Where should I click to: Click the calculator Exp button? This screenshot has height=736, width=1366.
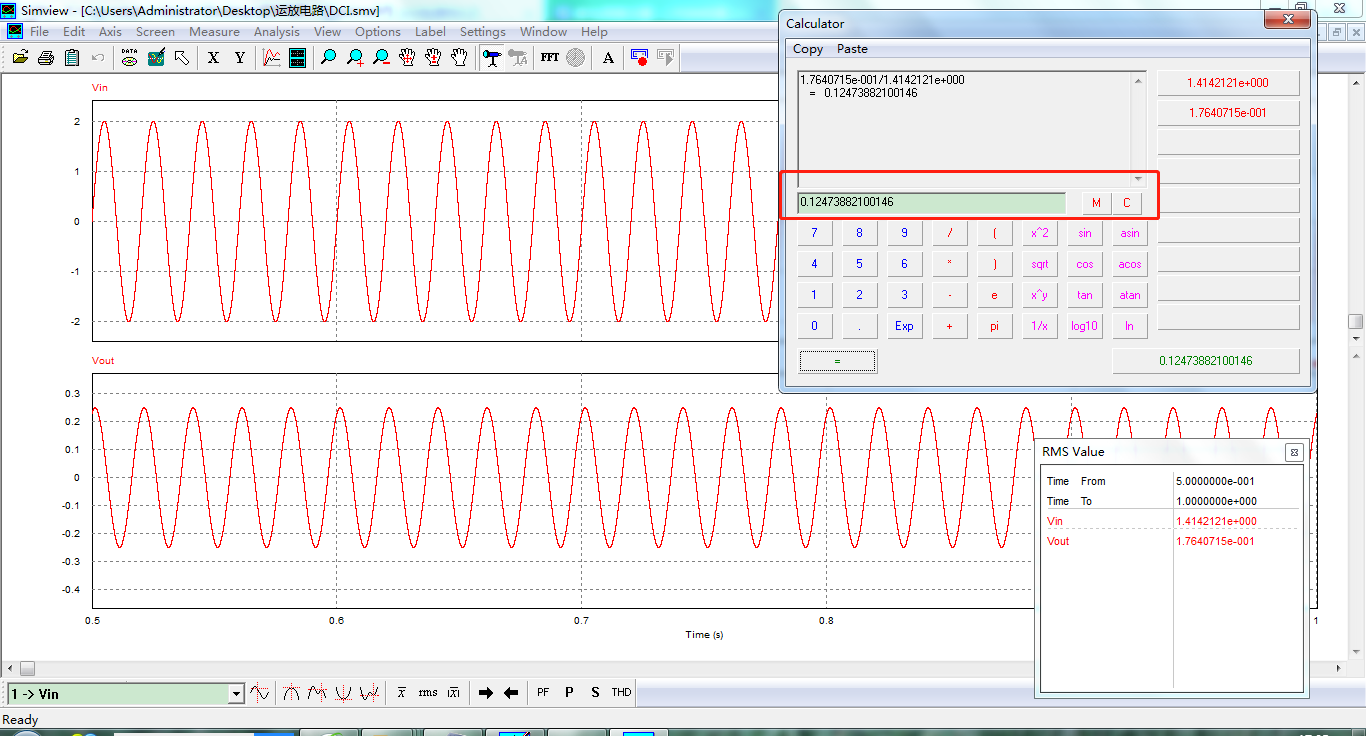pyautogui.click(x=904, y=327)
